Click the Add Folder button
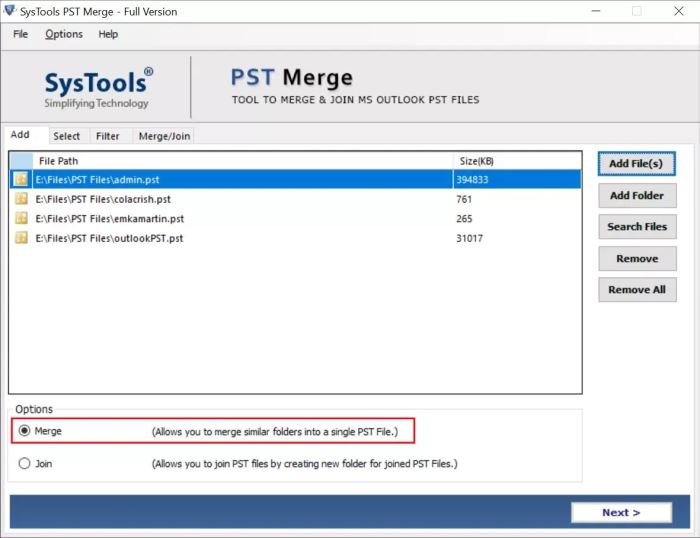The image size is (700, 538). (x=637, y=196)
